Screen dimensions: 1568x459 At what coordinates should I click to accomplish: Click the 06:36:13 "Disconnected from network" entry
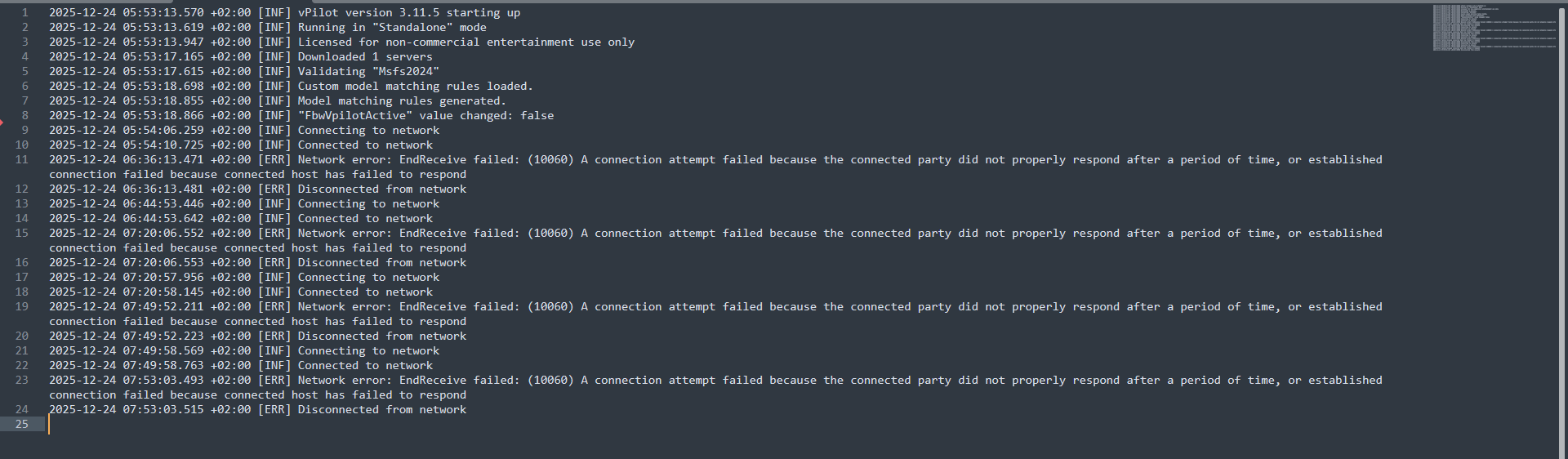coord(381,189)
